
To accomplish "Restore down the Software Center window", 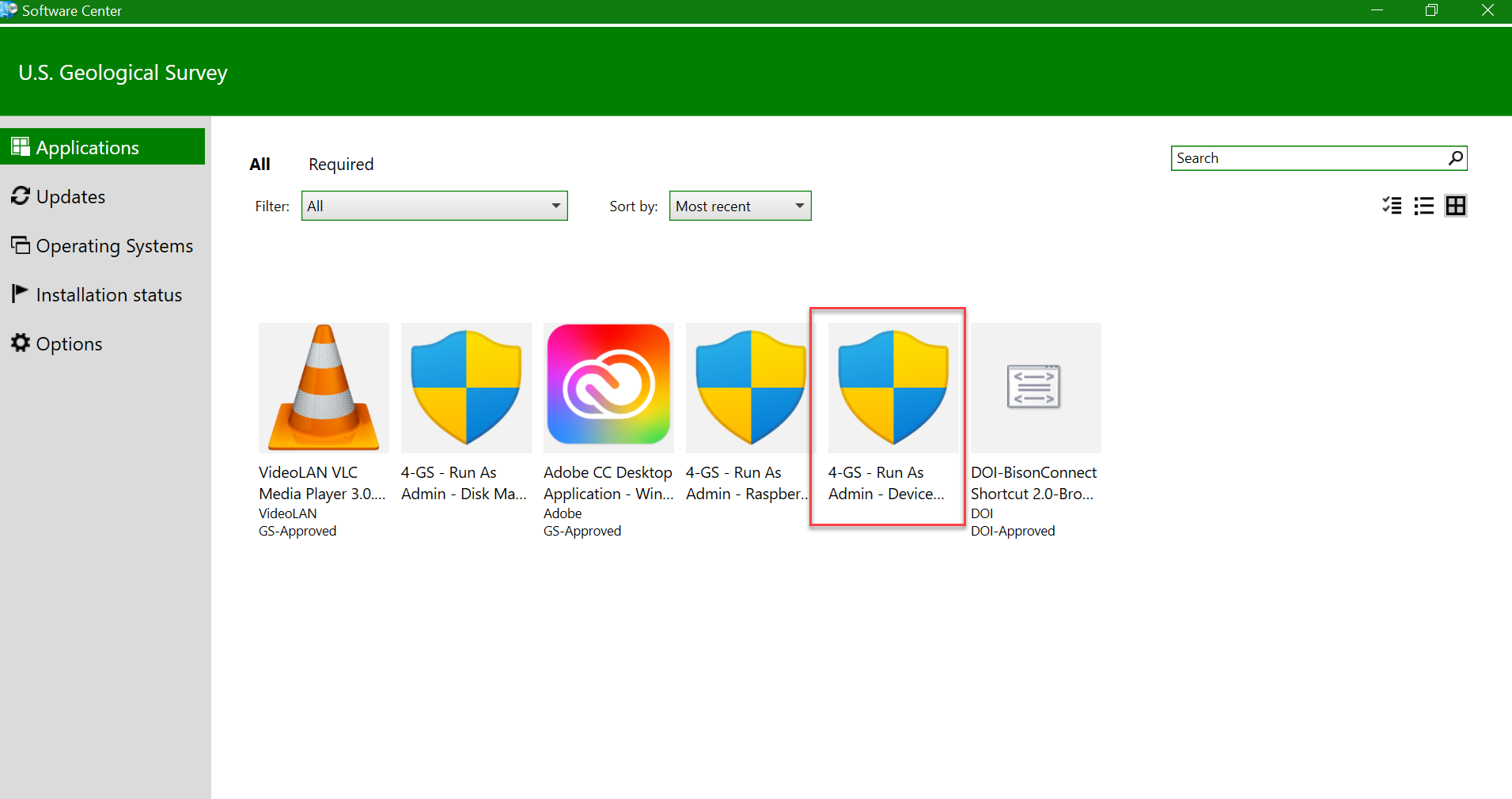I will (x=1432, y=10).
